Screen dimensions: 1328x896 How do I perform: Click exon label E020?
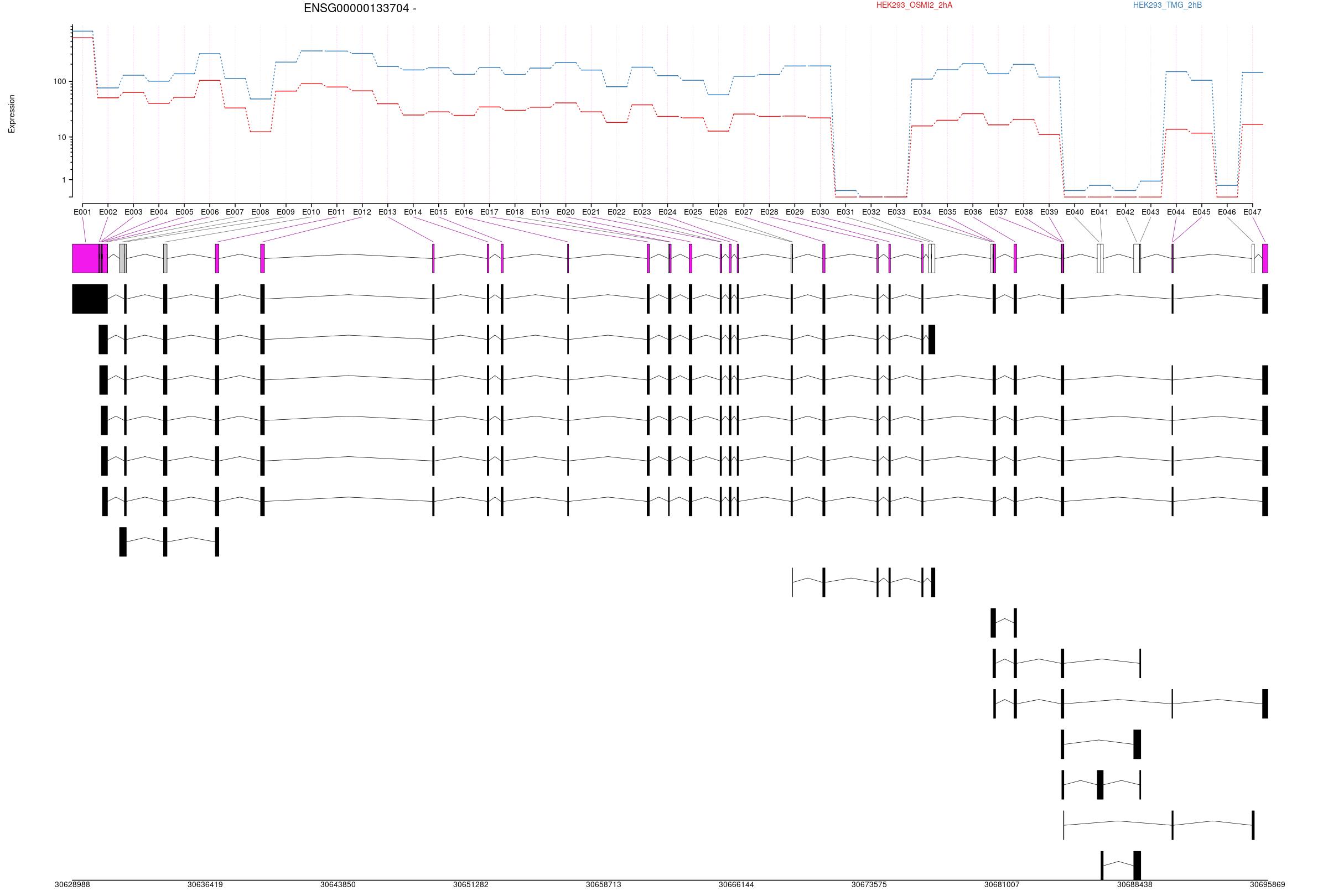(566, 212)
